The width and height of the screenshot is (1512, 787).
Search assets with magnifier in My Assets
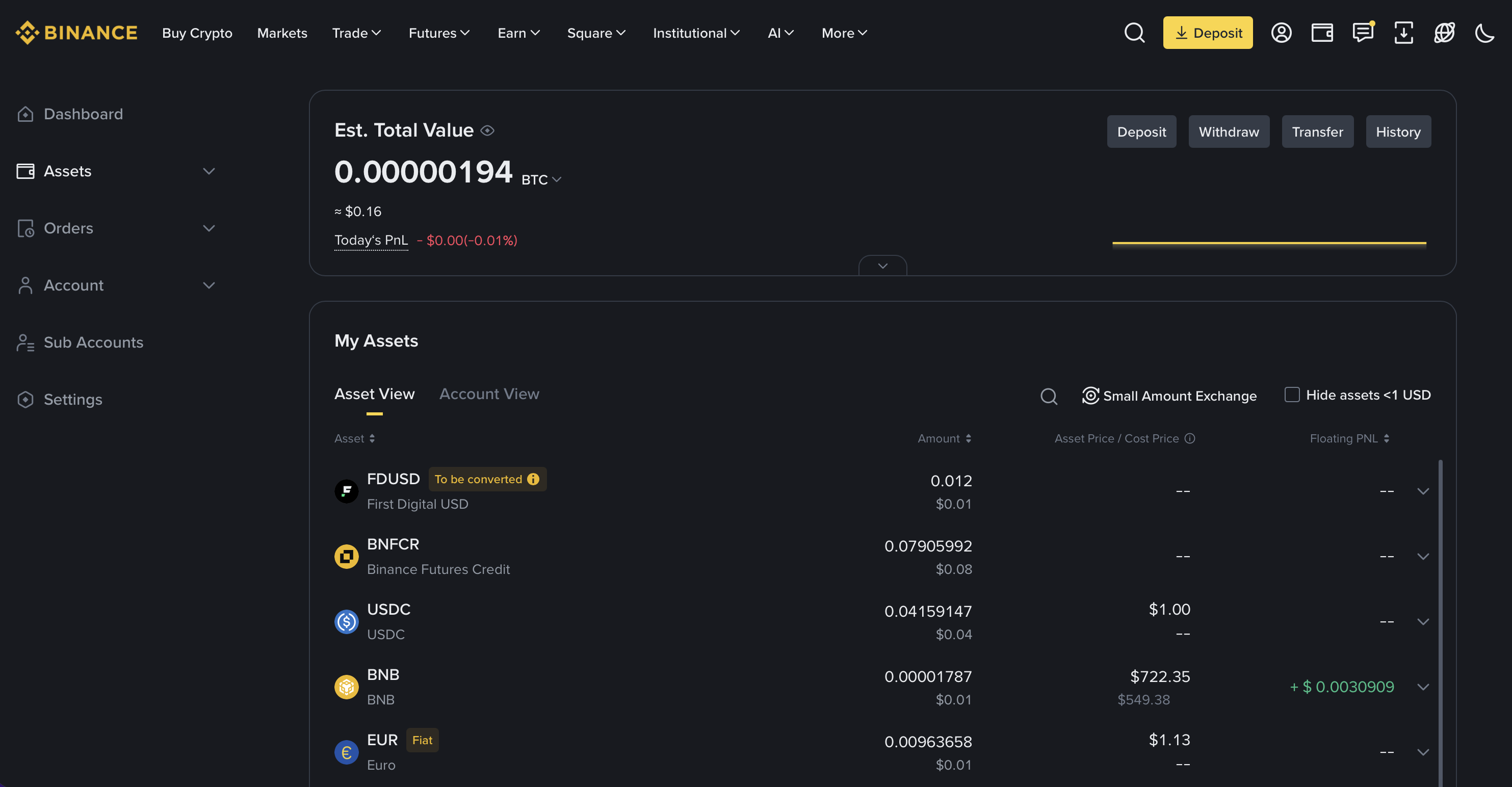click(x=1049, y=397)
